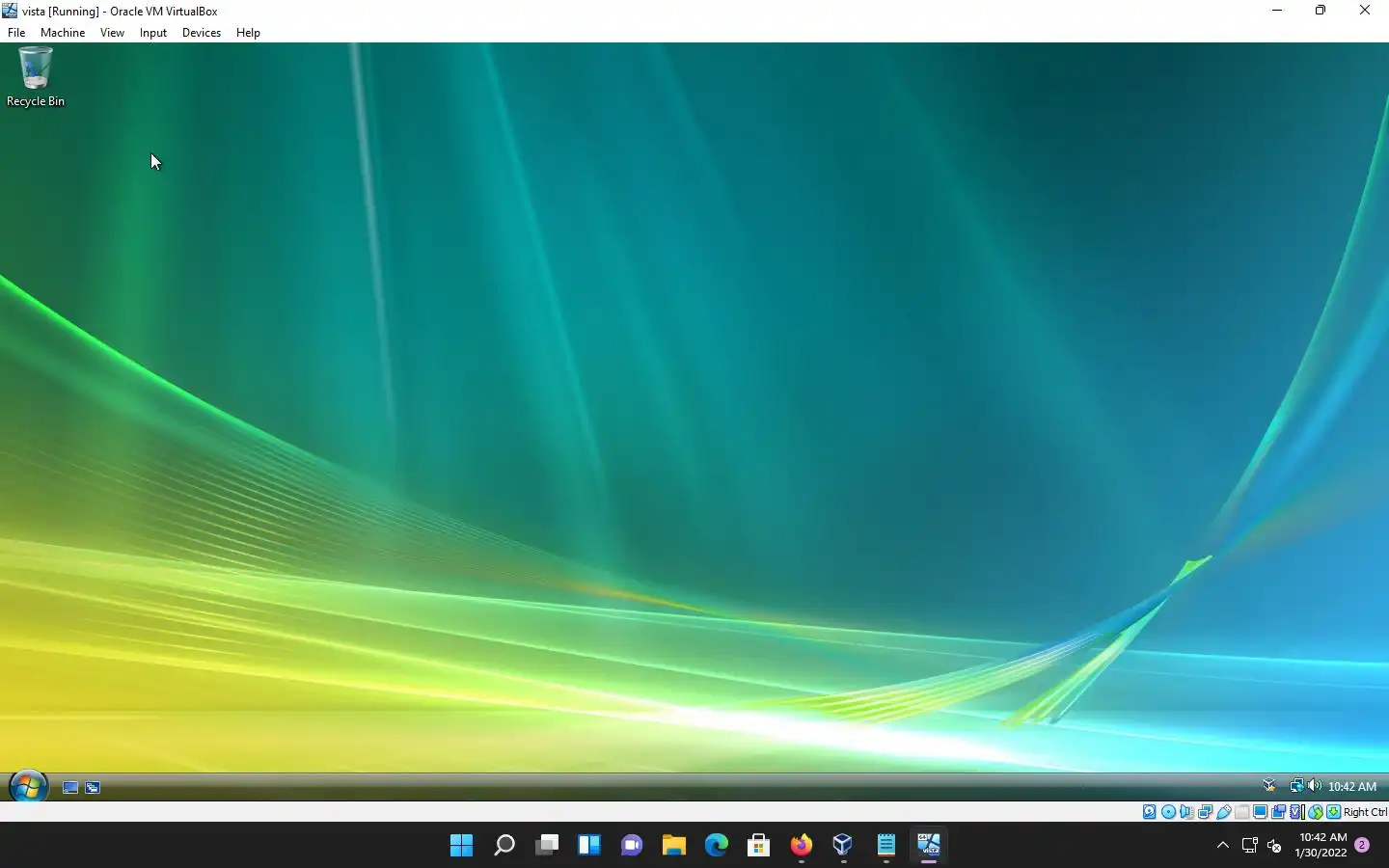Viewport: 1389px width, 868px height.
Task: Click VirtualBox optical disk indicator
Action: [x=1168, y=811]
